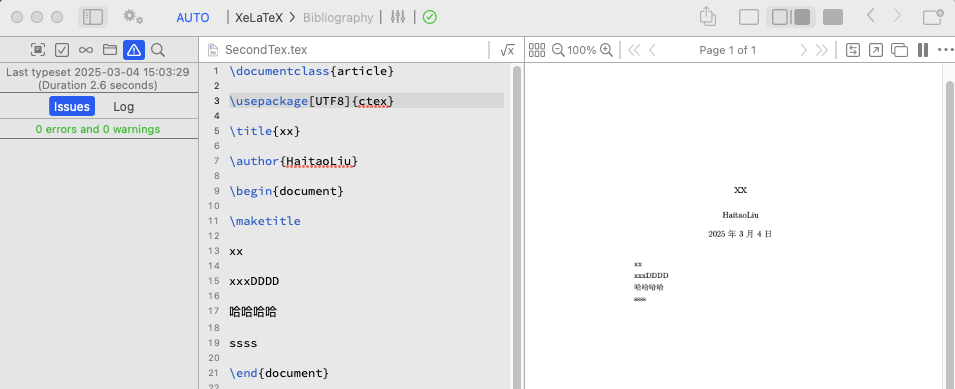Click on \documentclass{article} line

312,71
